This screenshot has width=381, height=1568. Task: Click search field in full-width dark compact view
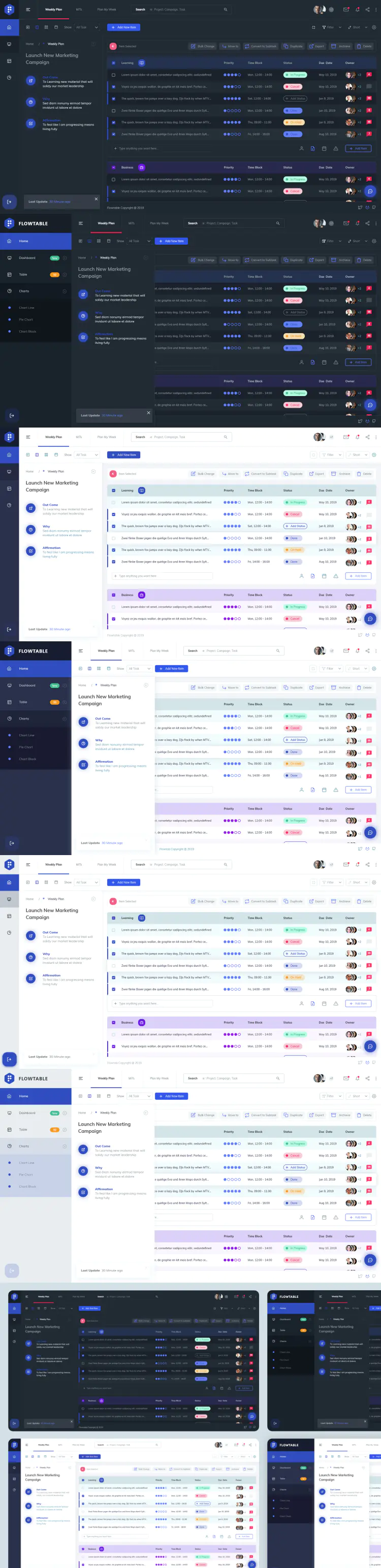[181, 10]
